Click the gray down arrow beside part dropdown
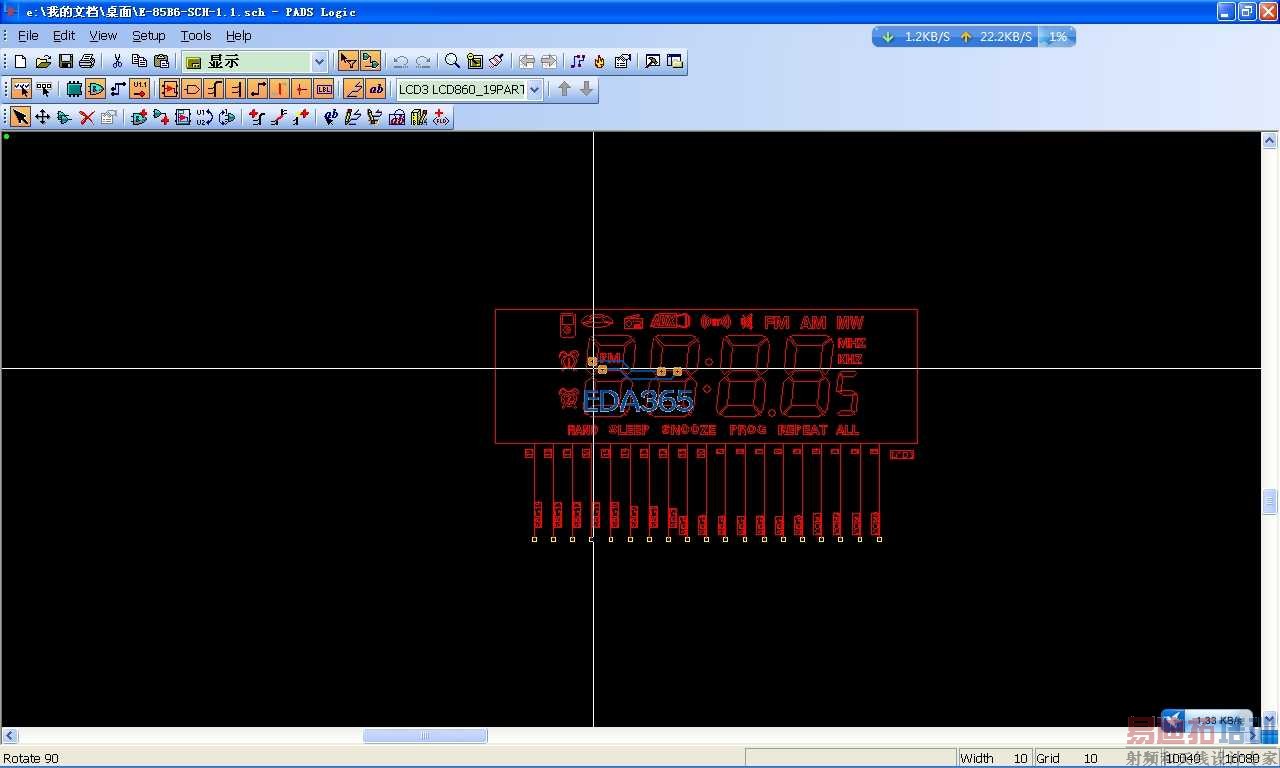The width and height of the screenshot is (1280, 768). (x=587, y=89)
